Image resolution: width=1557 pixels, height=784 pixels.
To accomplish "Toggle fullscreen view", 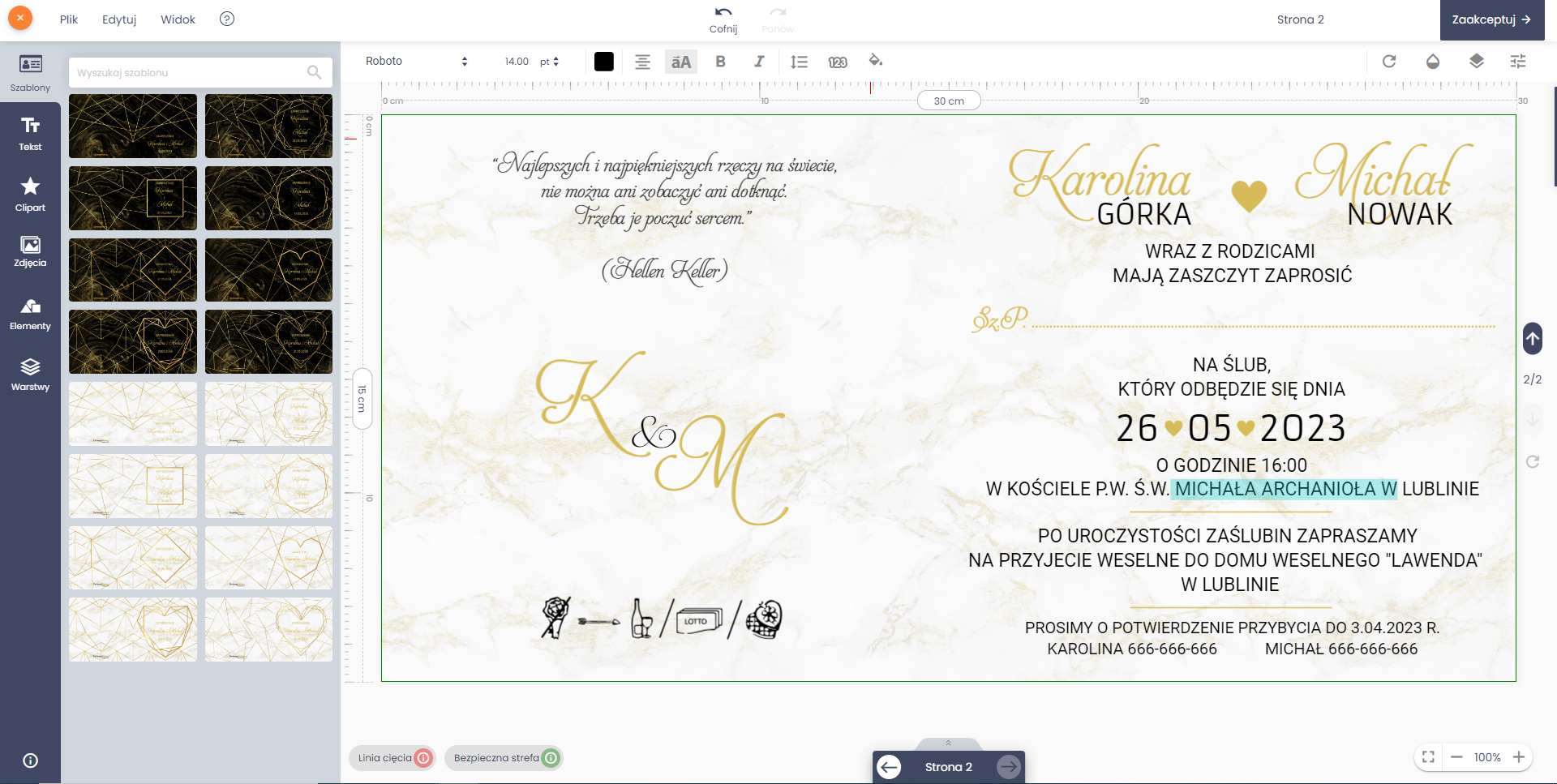I will [x=1428, y=757].
